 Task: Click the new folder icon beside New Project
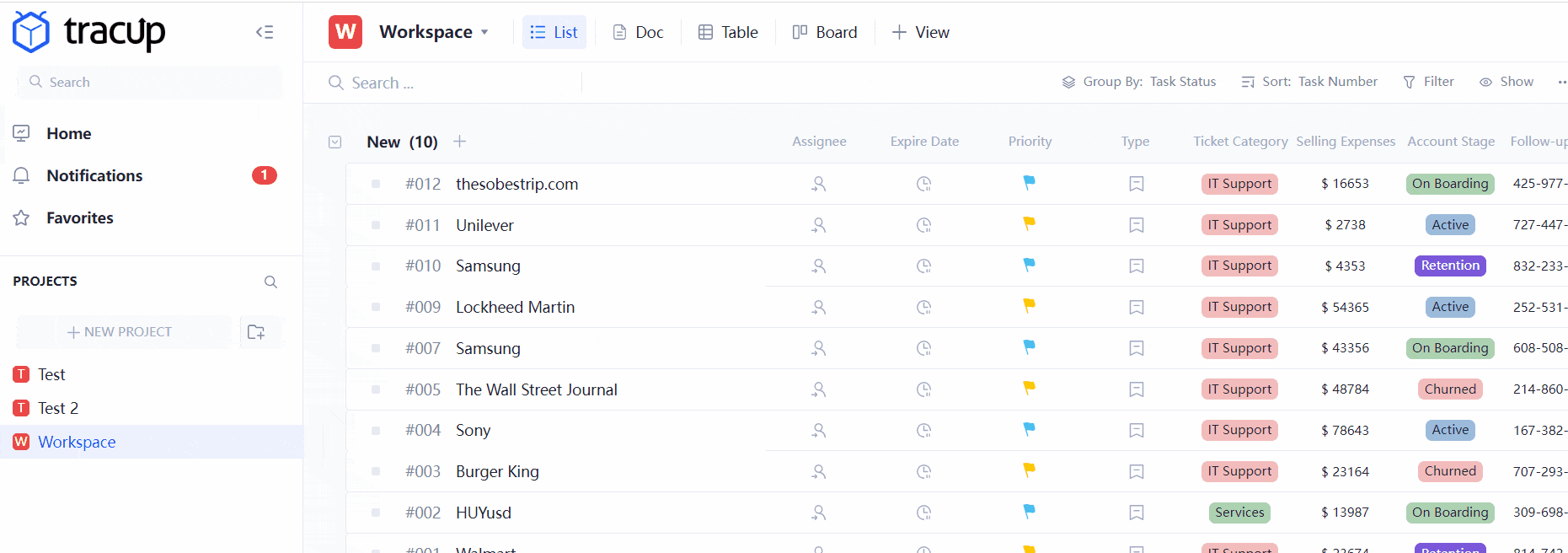(x=256, y=332)
